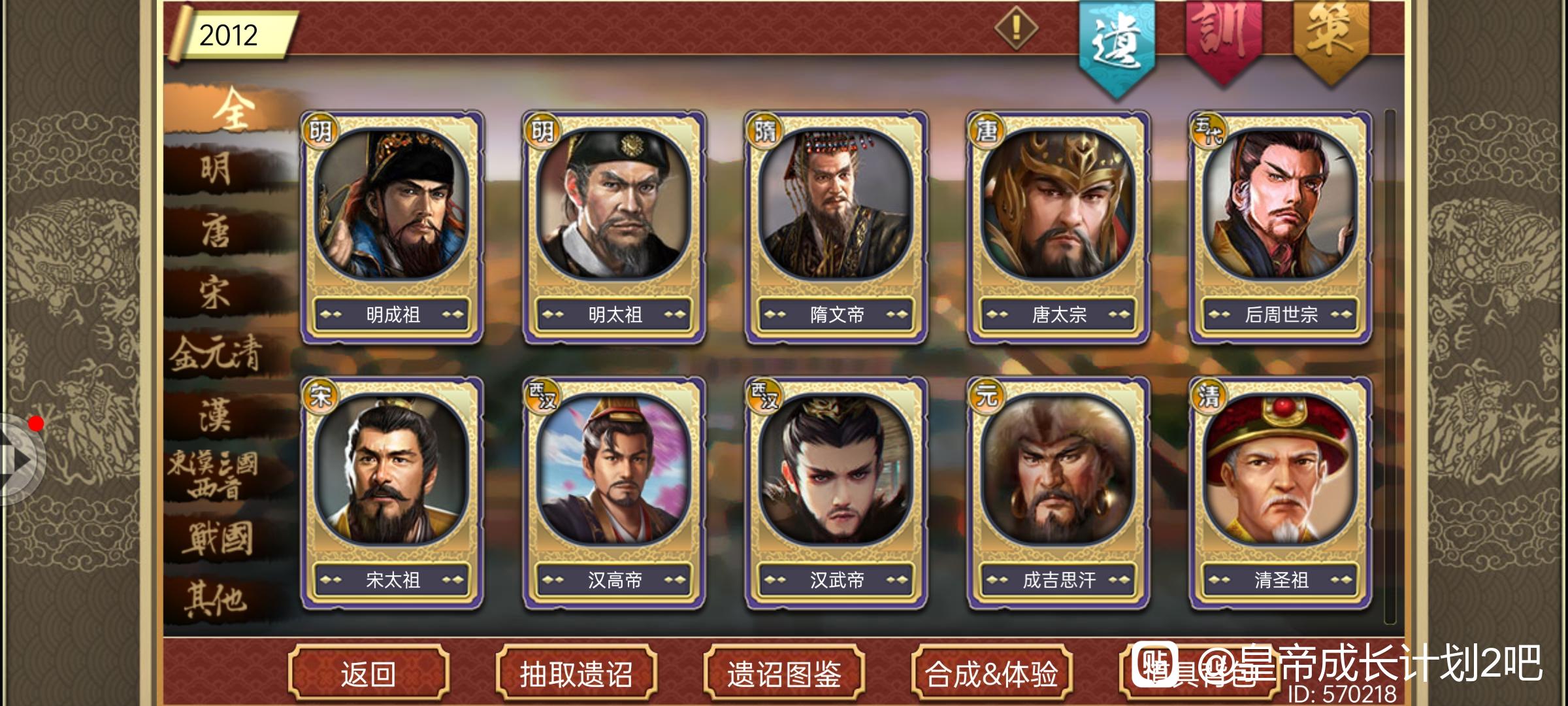Switch to the 全 category tab
Viewport: 1568px width, 706px height.
coord(232,109)
